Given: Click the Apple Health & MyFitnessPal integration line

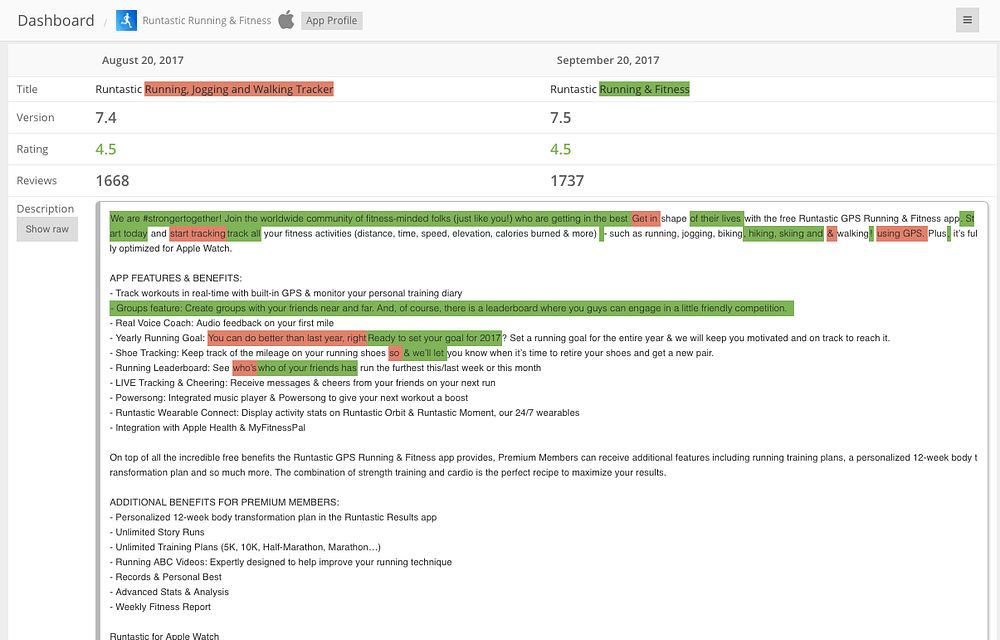Looking at the screenshot, I should tap(207, 428).
